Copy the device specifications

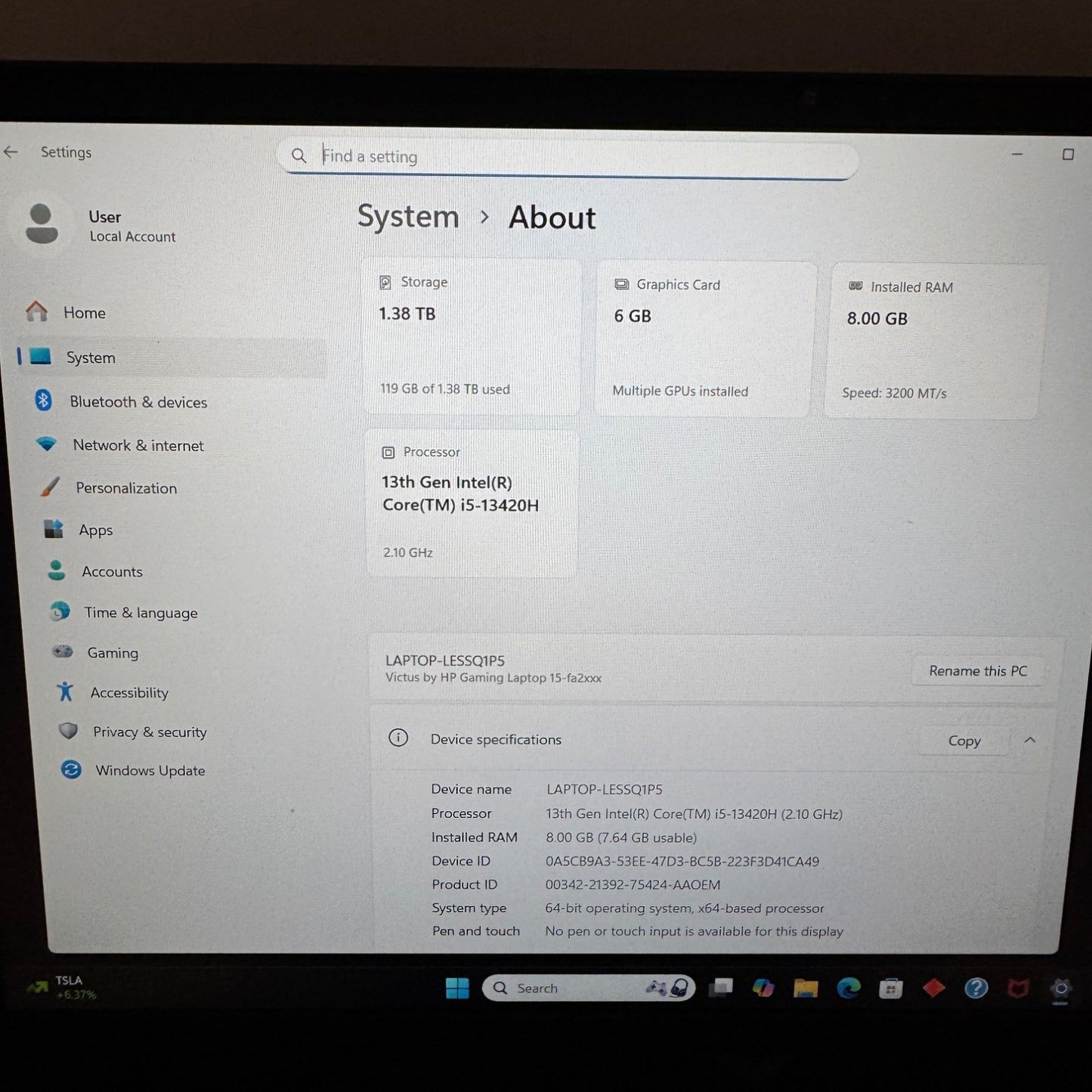964,741
